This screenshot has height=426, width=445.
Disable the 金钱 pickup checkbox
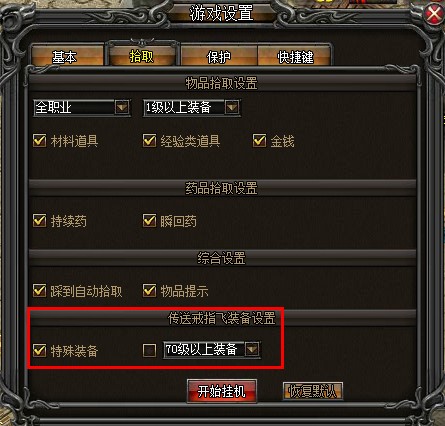coord(259,141)
